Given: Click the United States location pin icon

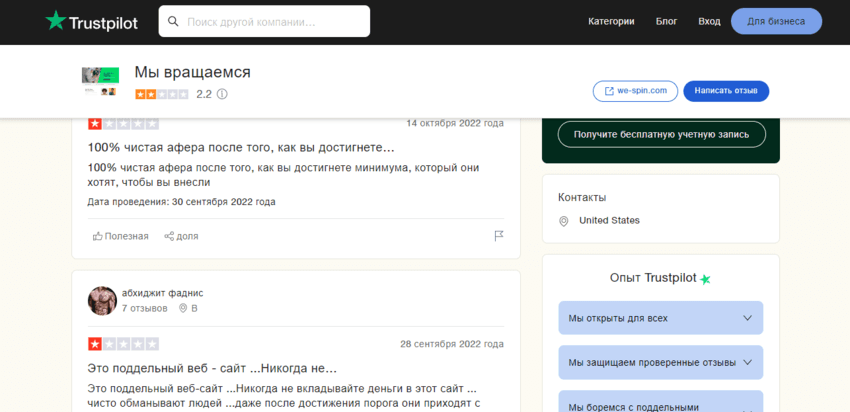Looking at the screenshot, I should pos(563,221).
